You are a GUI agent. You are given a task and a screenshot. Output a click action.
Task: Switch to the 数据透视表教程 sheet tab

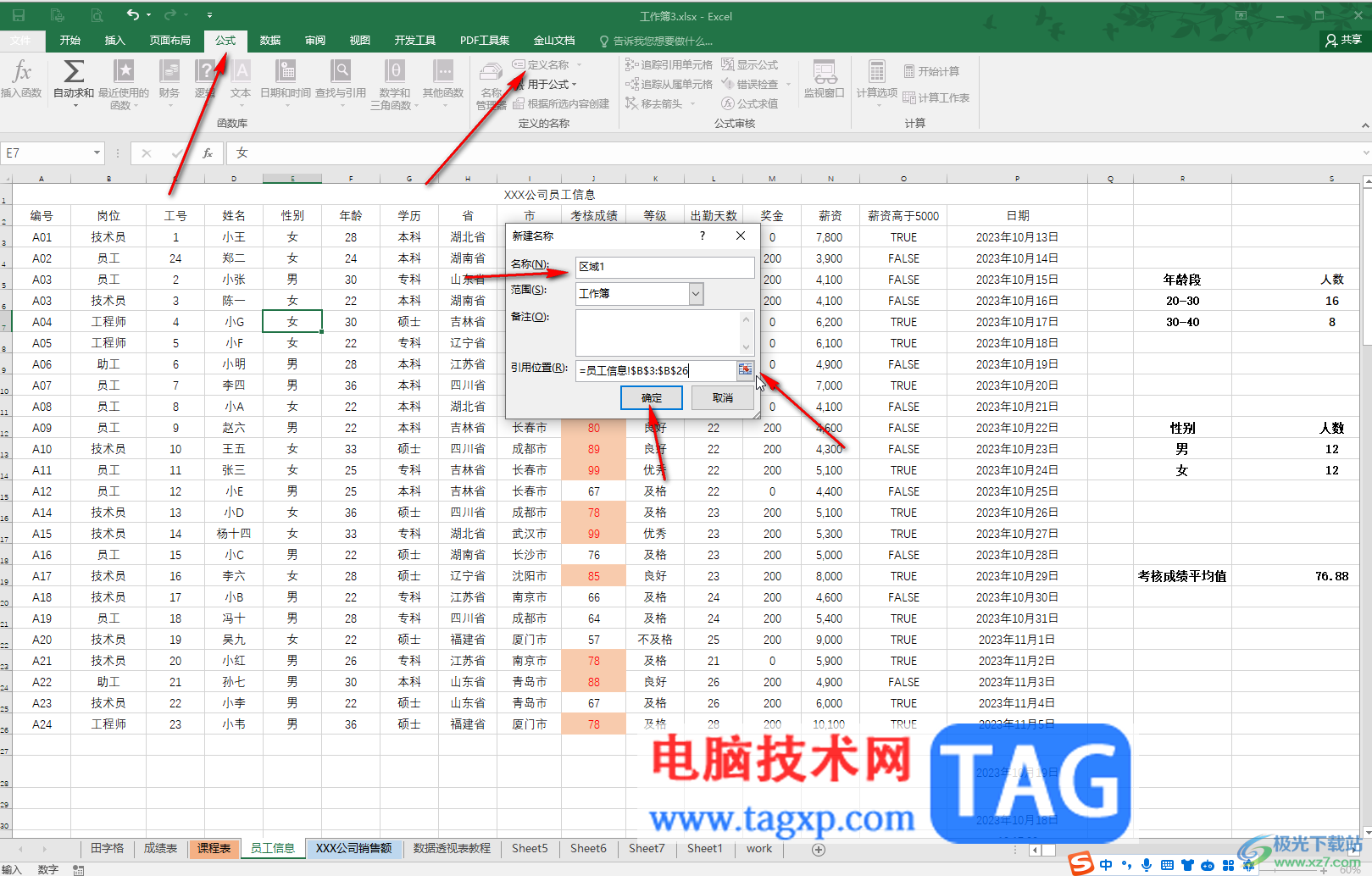tap(452, 848)
